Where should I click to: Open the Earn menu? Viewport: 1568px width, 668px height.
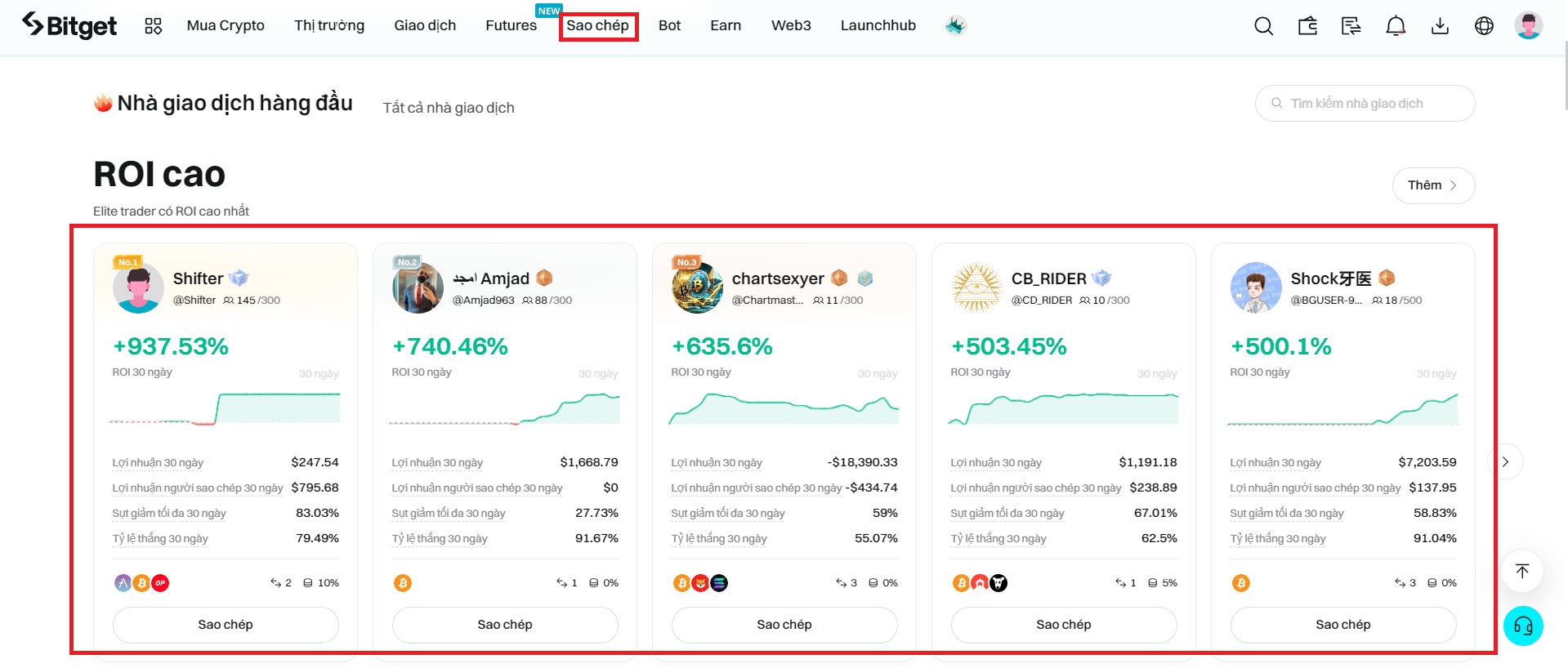pos(726,25)
